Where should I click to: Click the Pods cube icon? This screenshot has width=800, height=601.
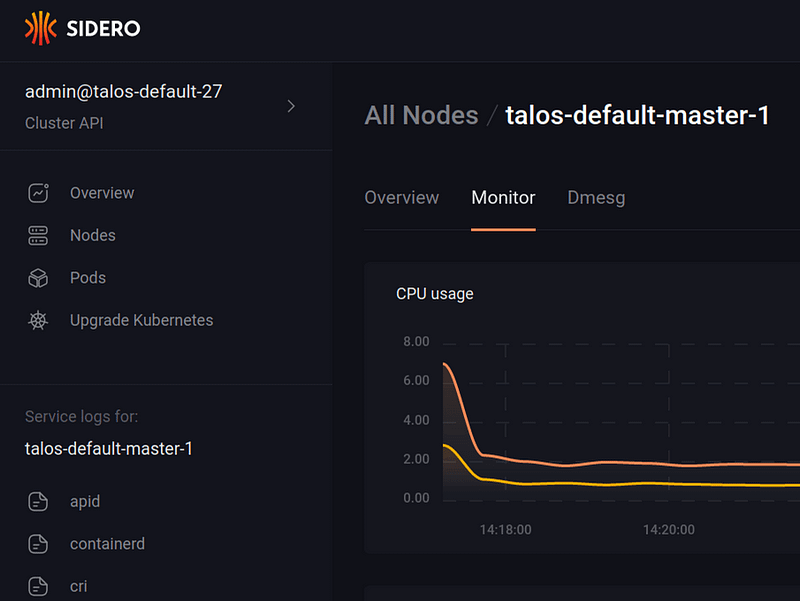point(38,278)
